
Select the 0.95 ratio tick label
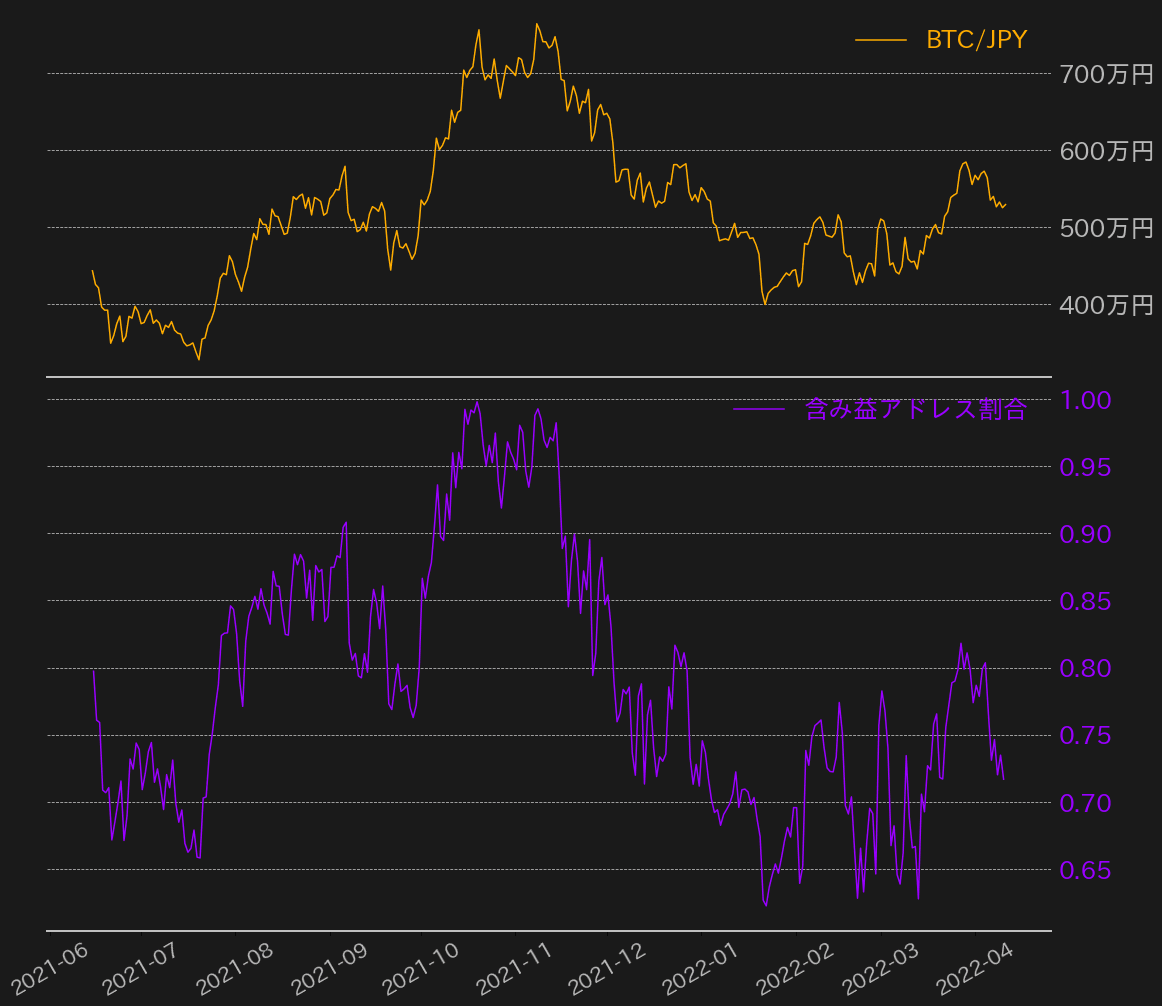1085,467
